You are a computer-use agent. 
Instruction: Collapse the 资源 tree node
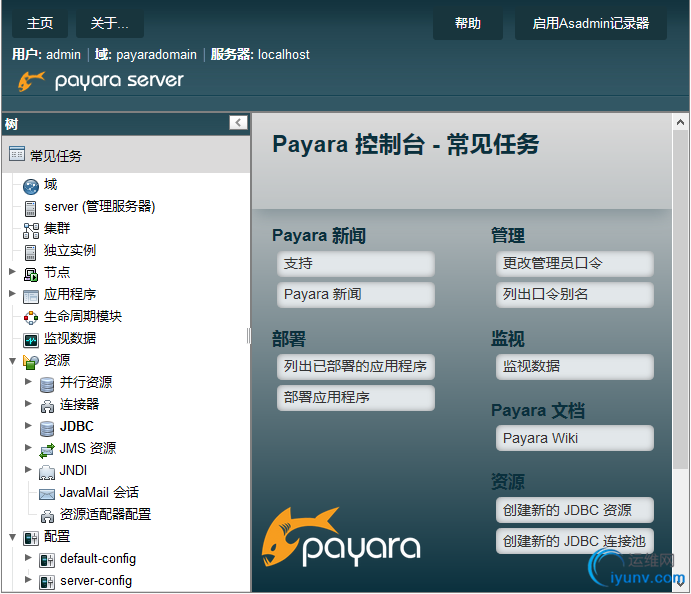click(12, 361)
